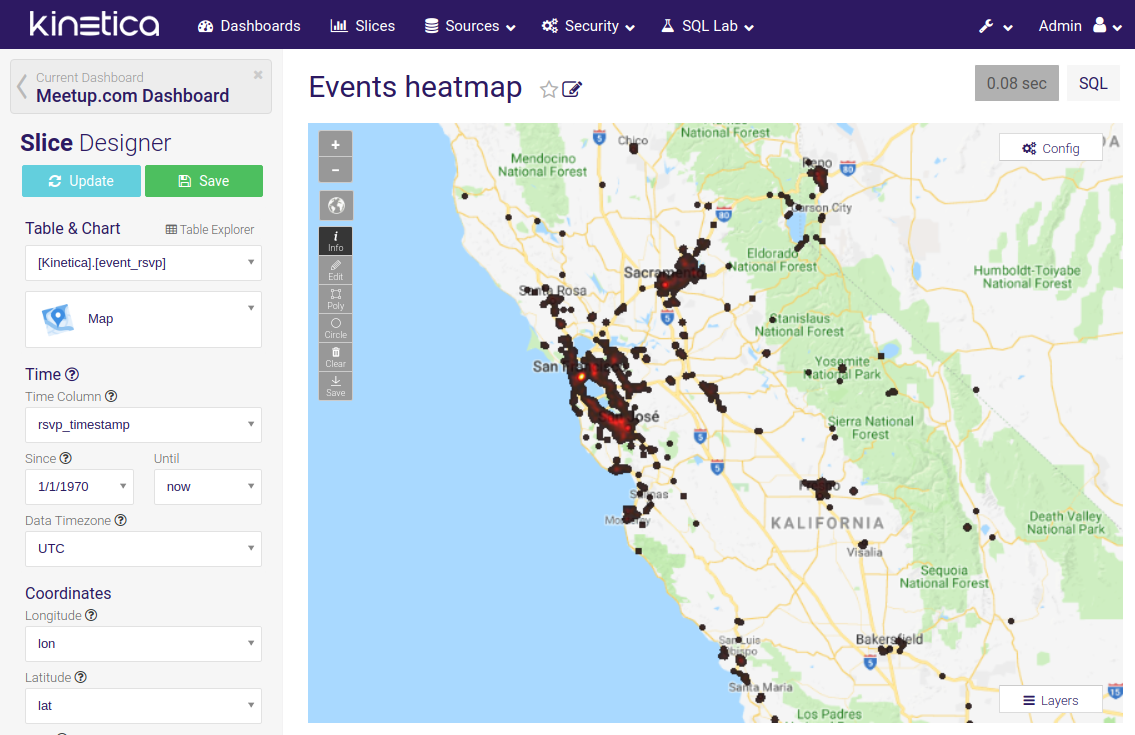
Task: Click the Meetup.com Dashboard title
Action: [x=132, y=96]
